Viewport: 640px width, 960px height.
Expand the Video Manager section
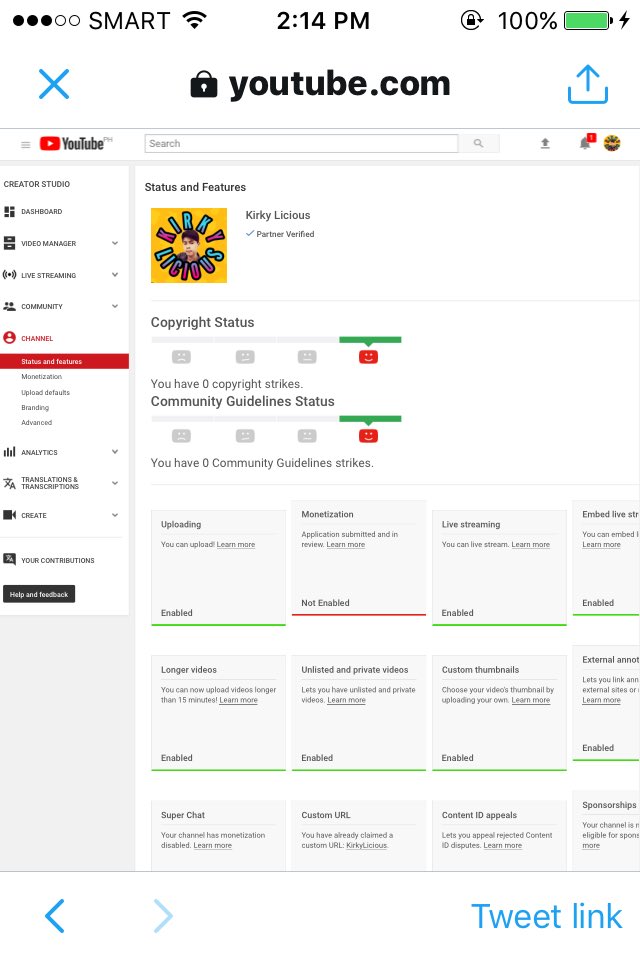click(115, 243)
